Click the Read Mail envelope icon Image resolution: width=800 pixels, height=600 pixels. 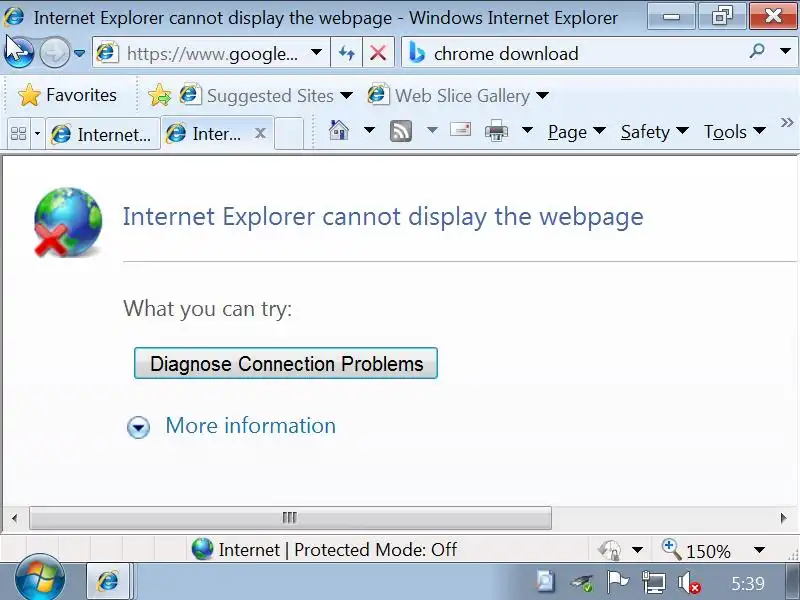(461, 130)
